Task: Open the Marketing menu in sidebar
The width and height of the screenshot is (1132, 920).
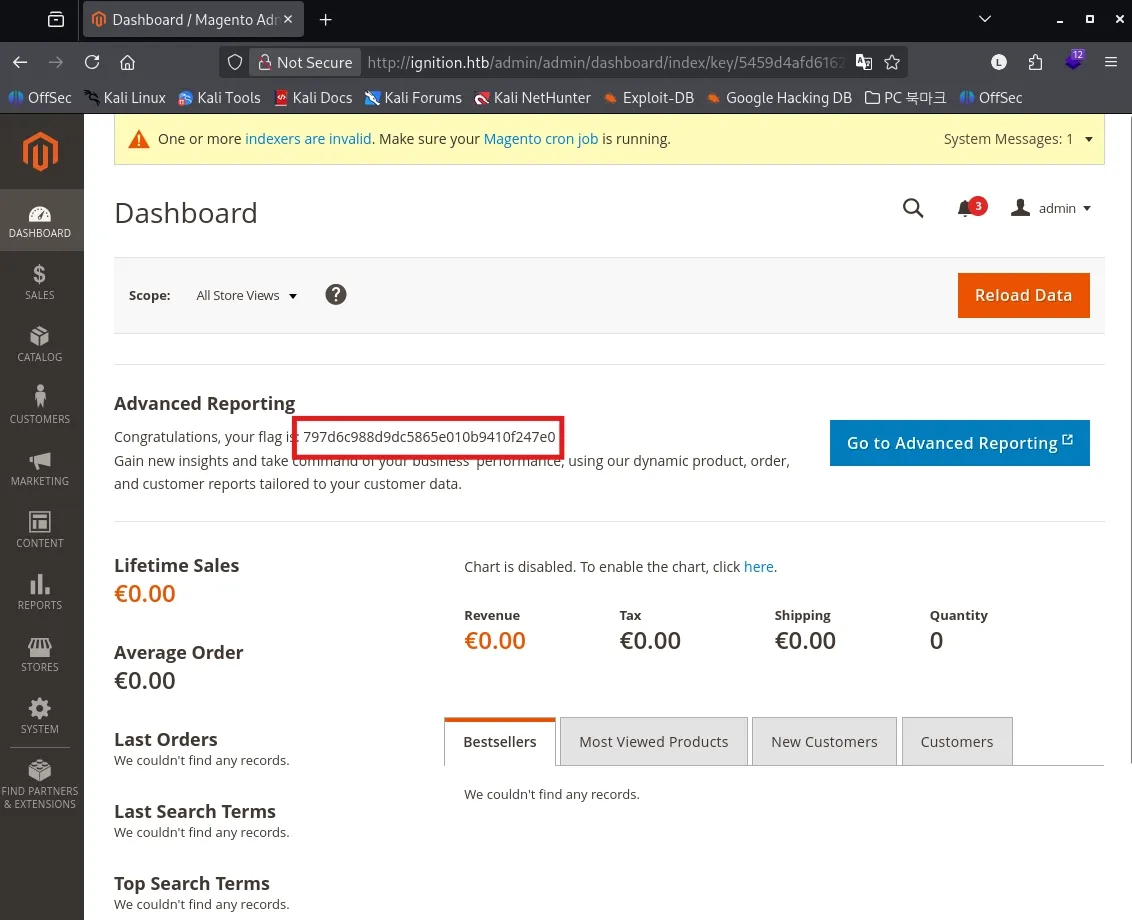Action: pyautogui.click(x=40, y=468)
